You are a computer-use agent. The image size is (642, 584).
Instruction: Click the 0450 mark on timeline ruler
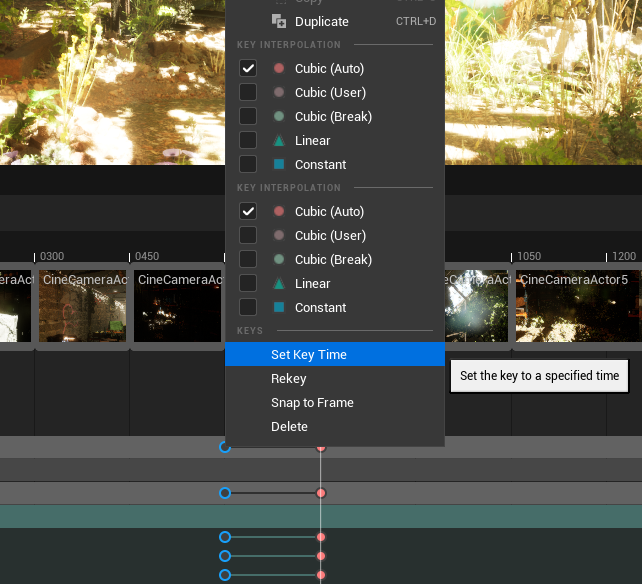pos(147,256)
